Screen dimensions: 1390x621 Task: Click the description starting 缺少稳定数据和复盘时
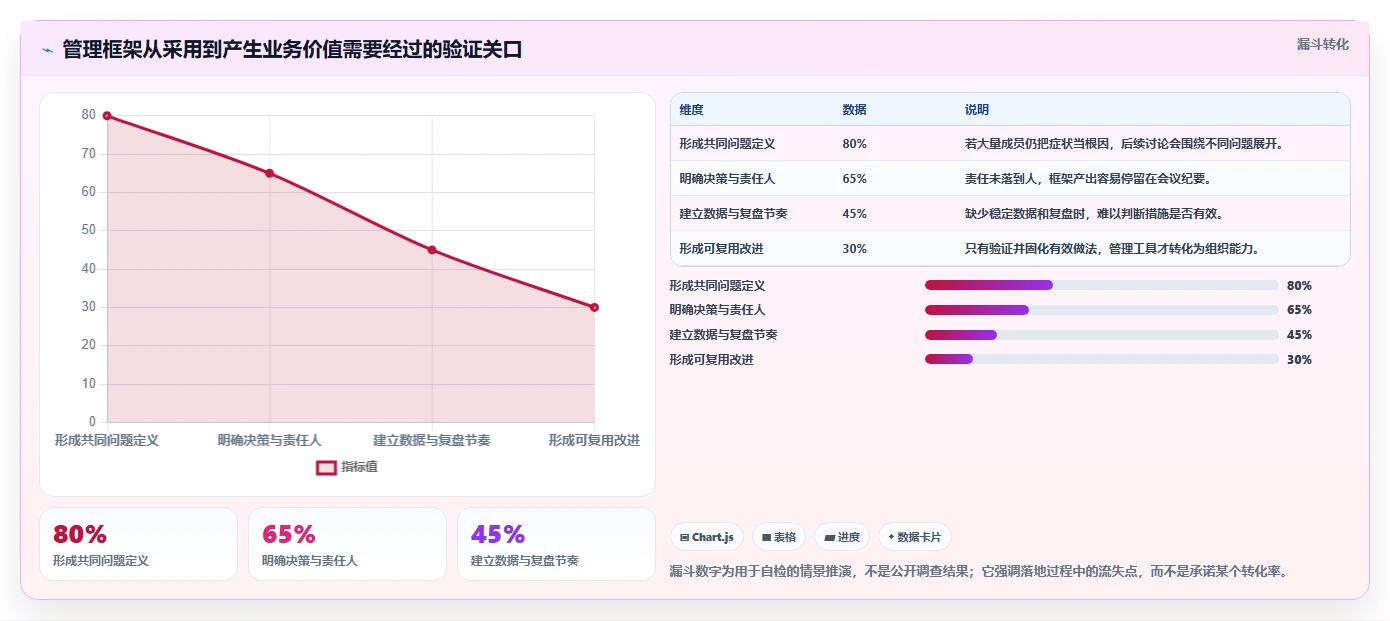coord(1094,214)
